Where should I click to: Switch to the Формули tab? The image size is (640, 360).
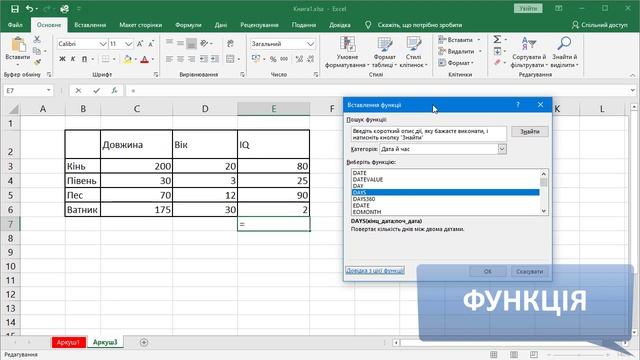(188, 25)
